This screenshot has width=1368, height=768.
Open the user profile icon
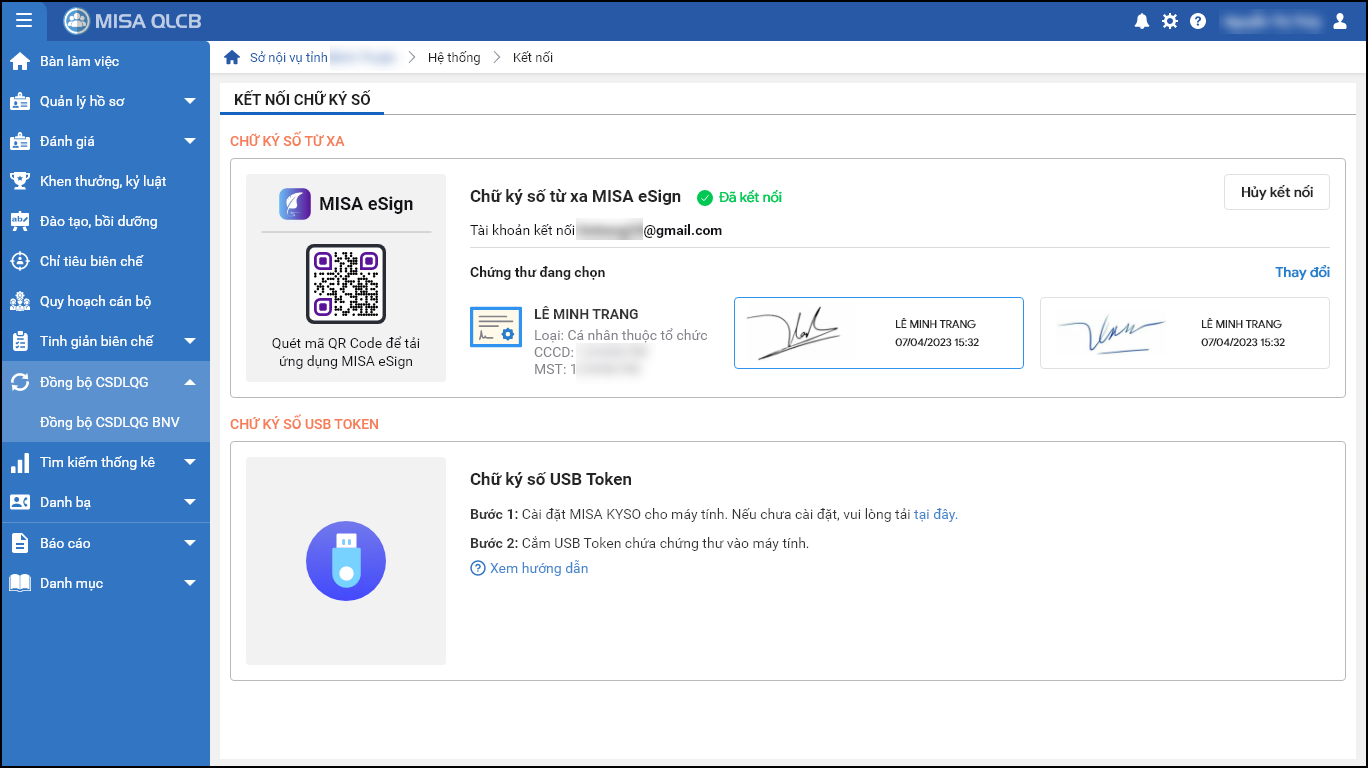[x=1340, y=21]
